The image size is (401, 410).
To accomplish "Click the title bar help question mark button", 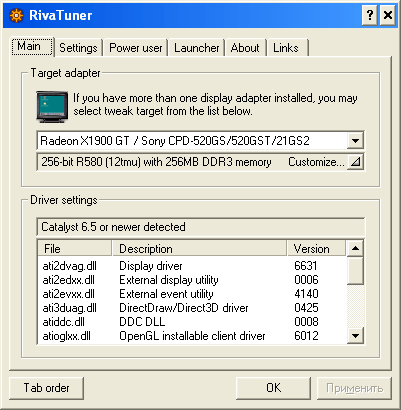I will coord(370,15).
